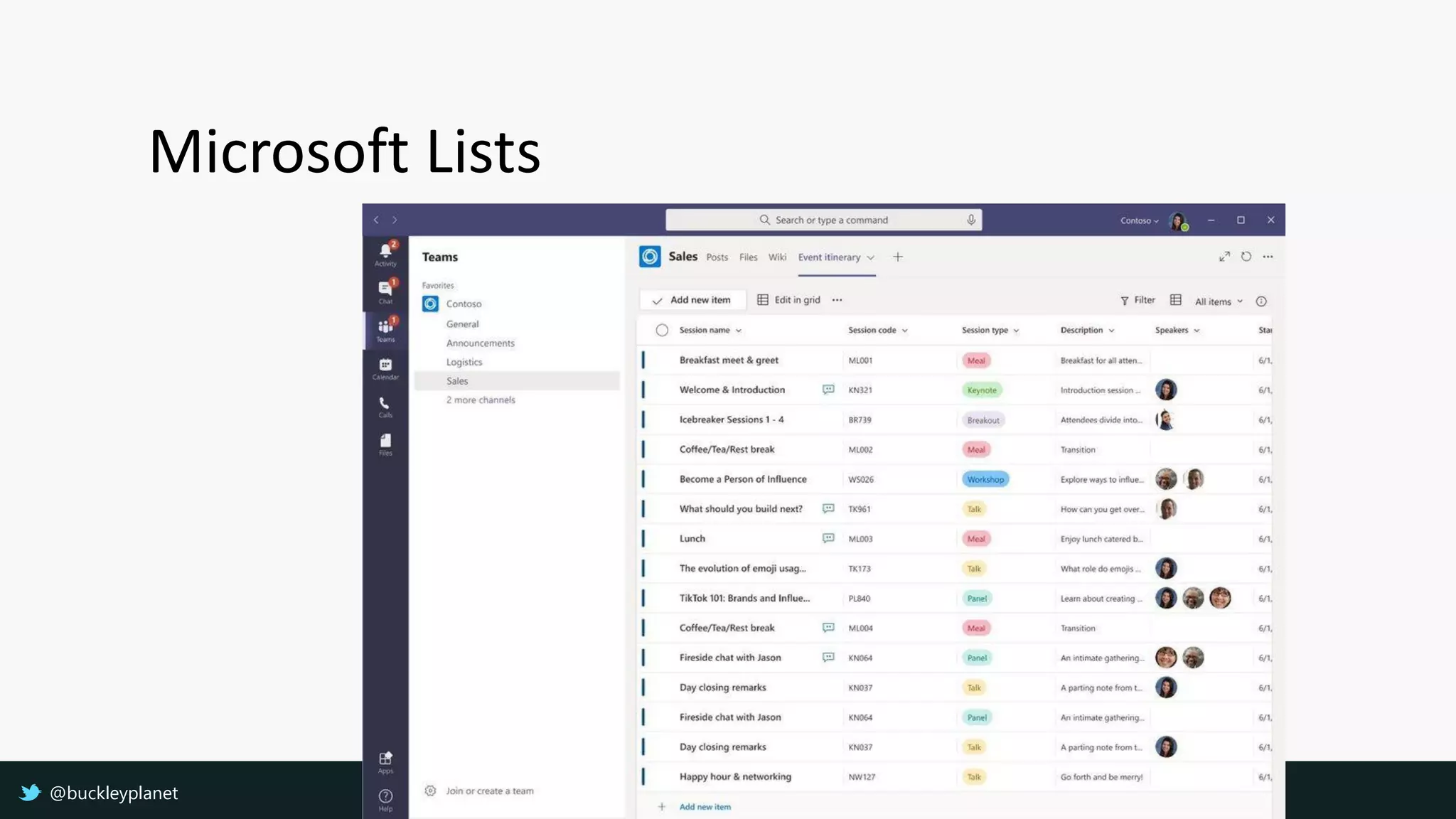Open the Apps store icon
The width and height of the screenshot is (1456, 819).
coord(385,762)
